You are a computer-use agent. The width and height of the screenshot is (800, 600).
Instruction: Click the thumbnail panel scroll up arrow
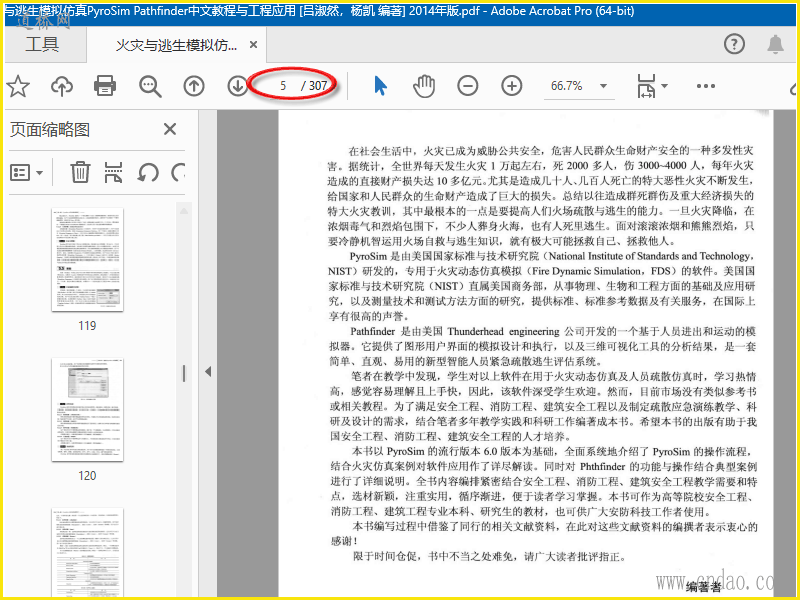pos(184,211)
